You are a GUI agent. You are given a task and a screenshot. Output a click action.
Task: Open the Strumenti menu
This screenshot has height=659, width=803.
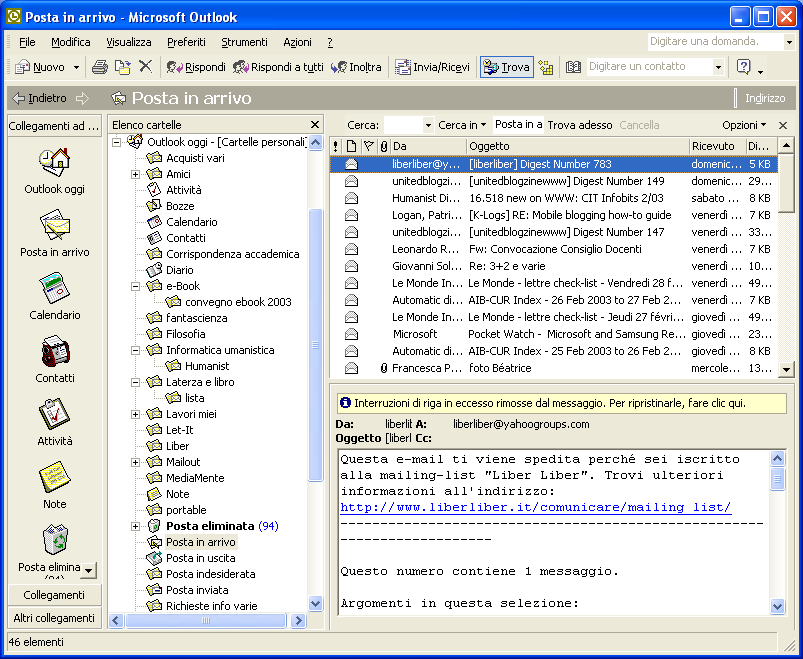[x=244, y=42]
